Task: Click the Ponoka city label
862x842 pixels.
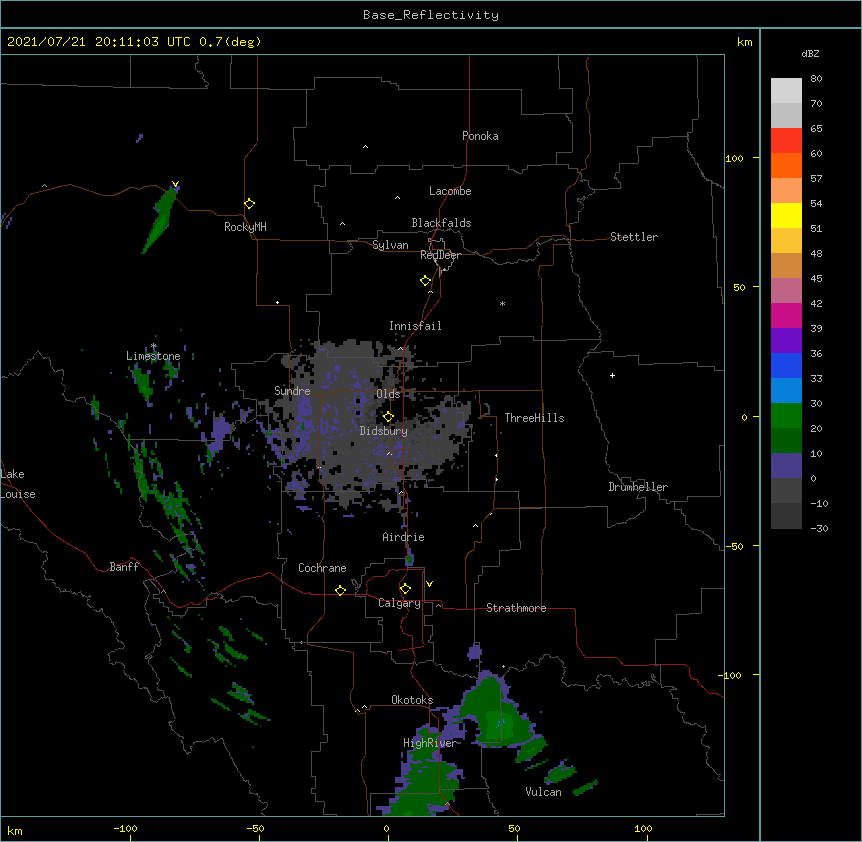Action: 480,136
